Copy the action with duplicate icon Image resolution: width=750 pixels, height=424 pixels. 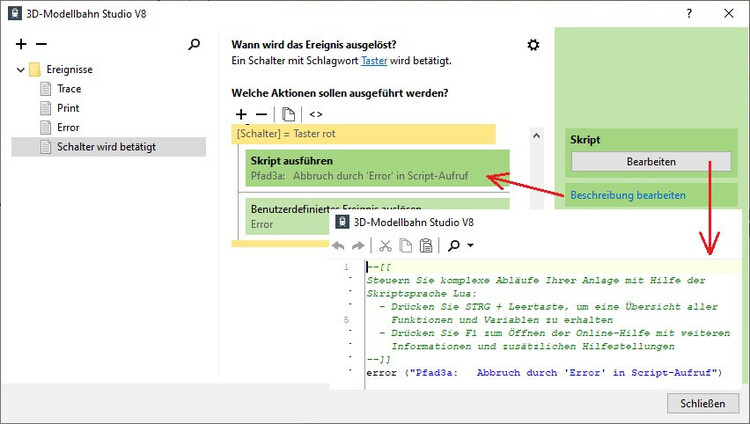[288, 114]
